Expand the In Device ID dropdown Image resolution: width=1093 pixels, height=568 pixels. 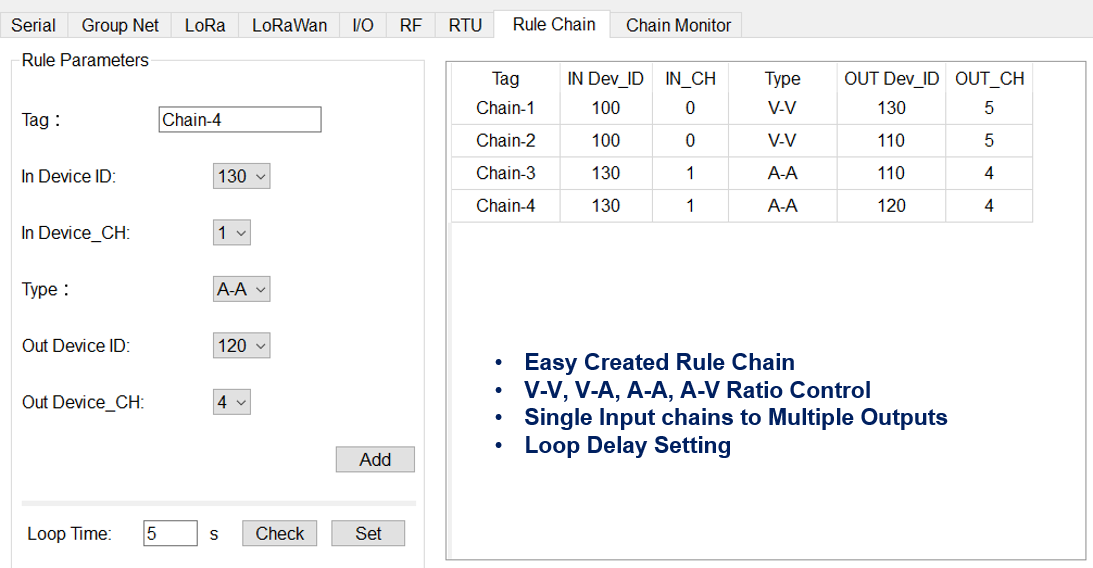(241, 176)
